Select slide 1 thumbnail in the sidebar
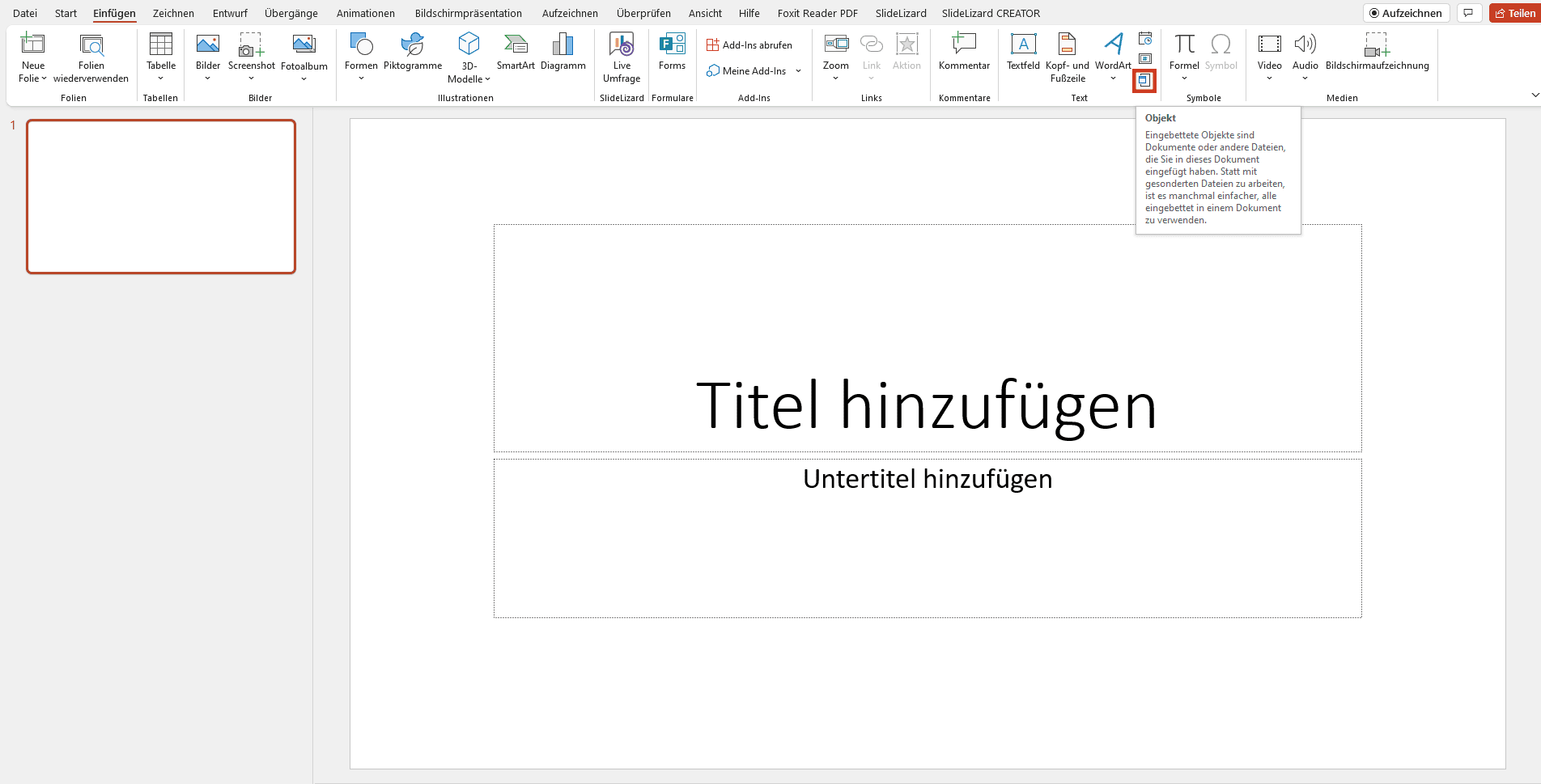This screenshot has width=1541, height=784. [160, 196]
